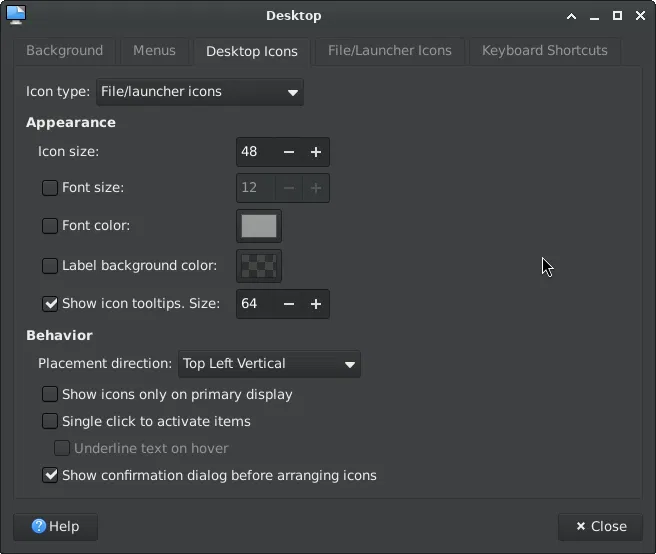Click the Icon size number field
Image resolution: width=656 pixels, height=554 pixels.
click(255, 152)
